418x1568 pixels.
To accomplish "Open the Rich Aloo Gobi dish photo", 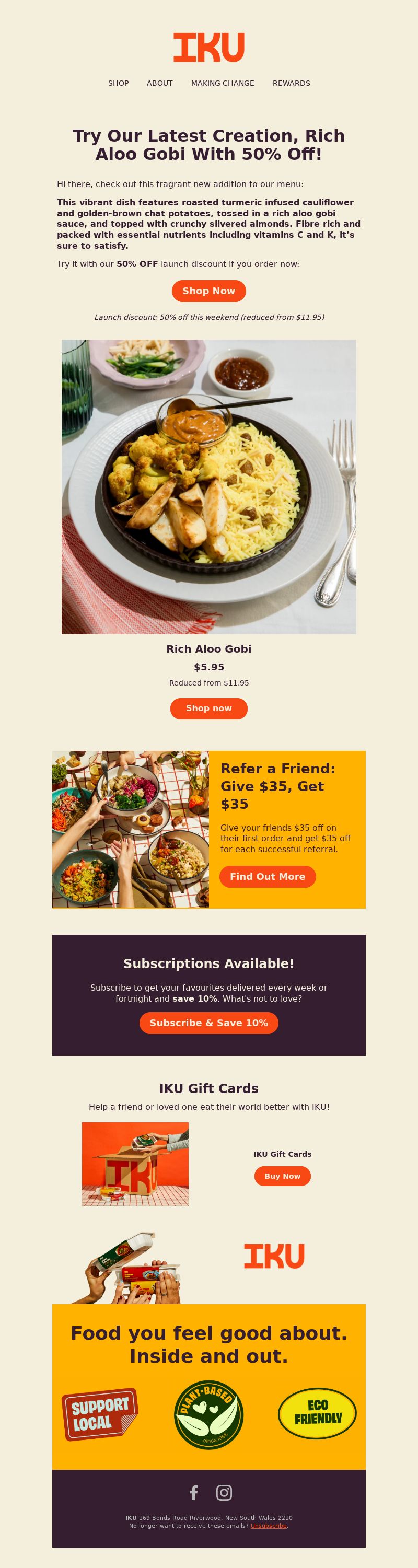I will pos(208,487).
